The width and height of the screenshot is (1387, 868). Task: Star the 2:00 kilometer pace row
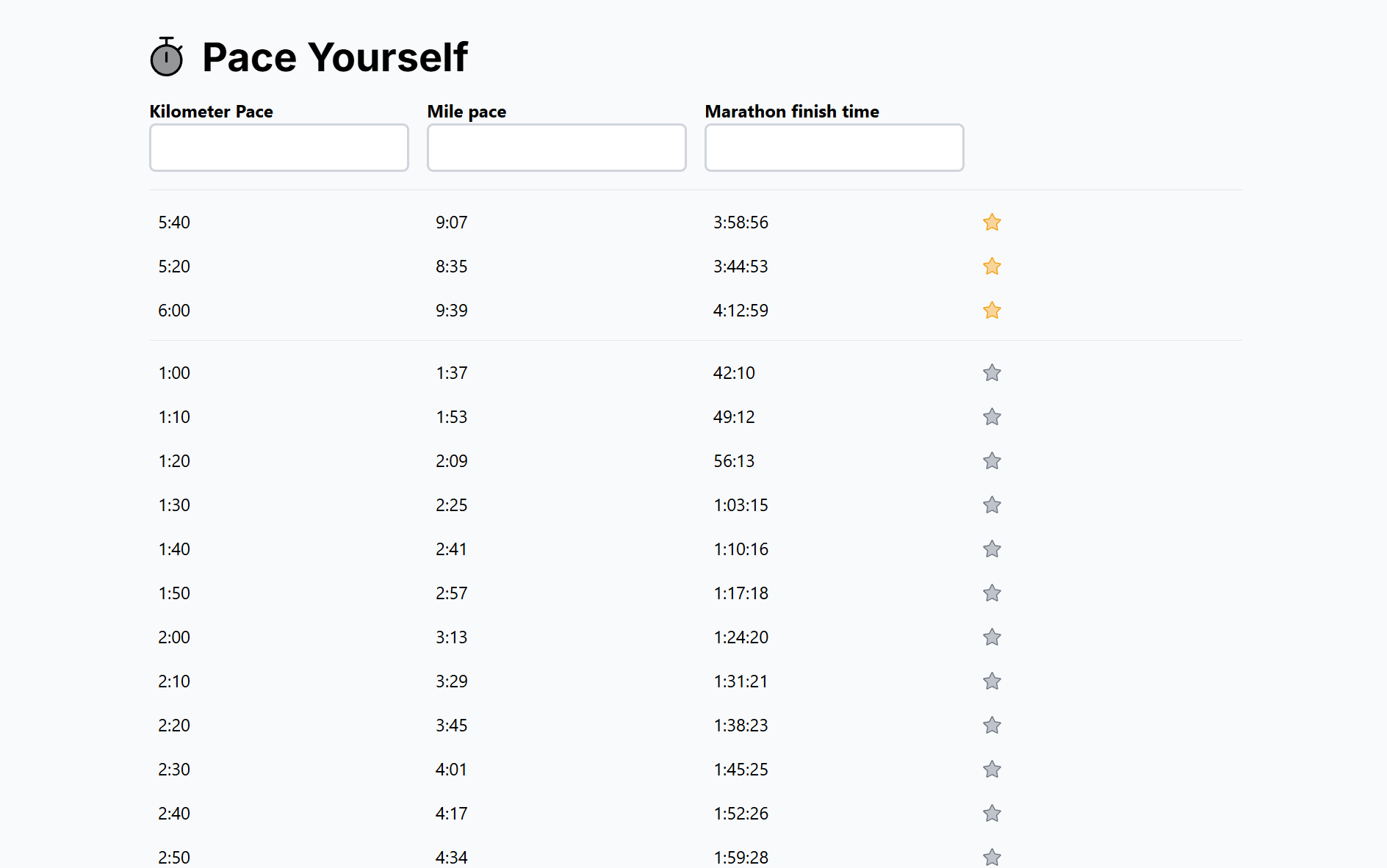pos(992,637)
